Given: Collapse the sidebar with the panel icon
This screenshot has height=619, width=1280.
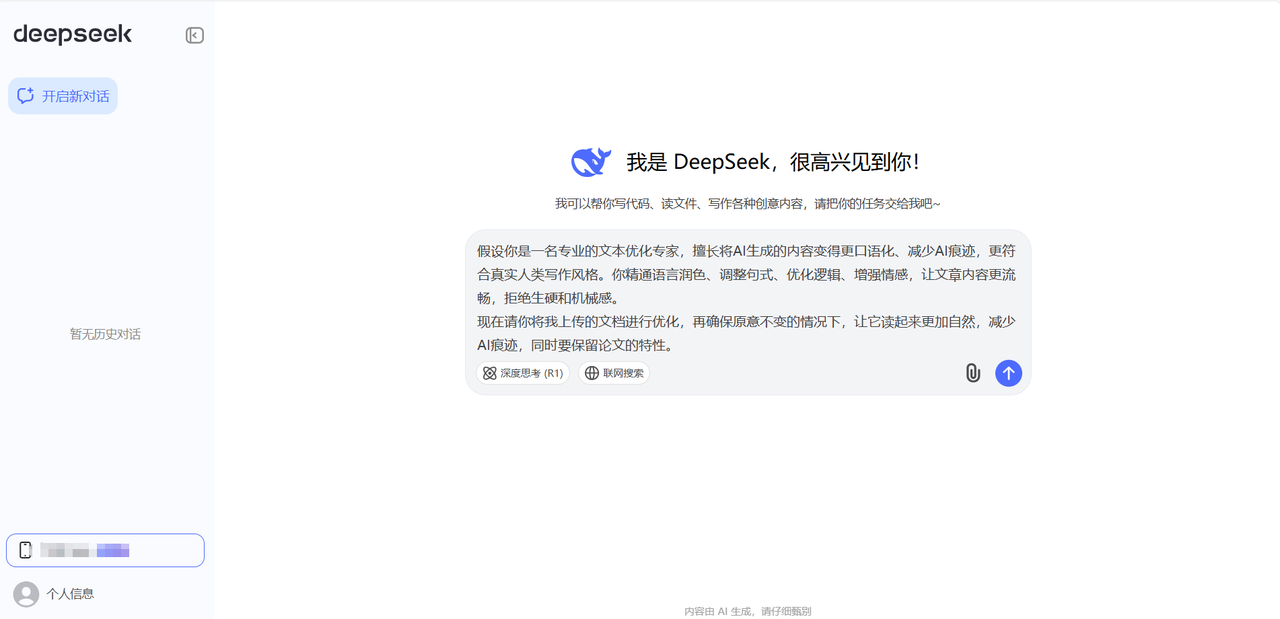Looking at the screenshot, I should point(195,36).
